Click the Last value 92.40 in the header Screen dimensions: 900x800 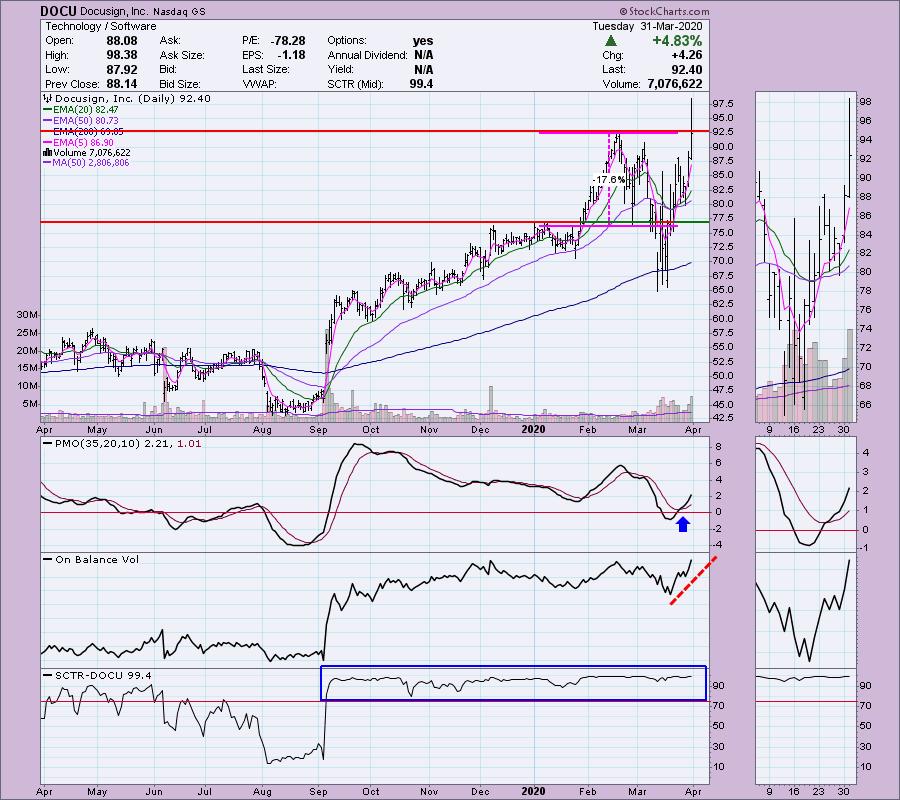tap(687, 69)
